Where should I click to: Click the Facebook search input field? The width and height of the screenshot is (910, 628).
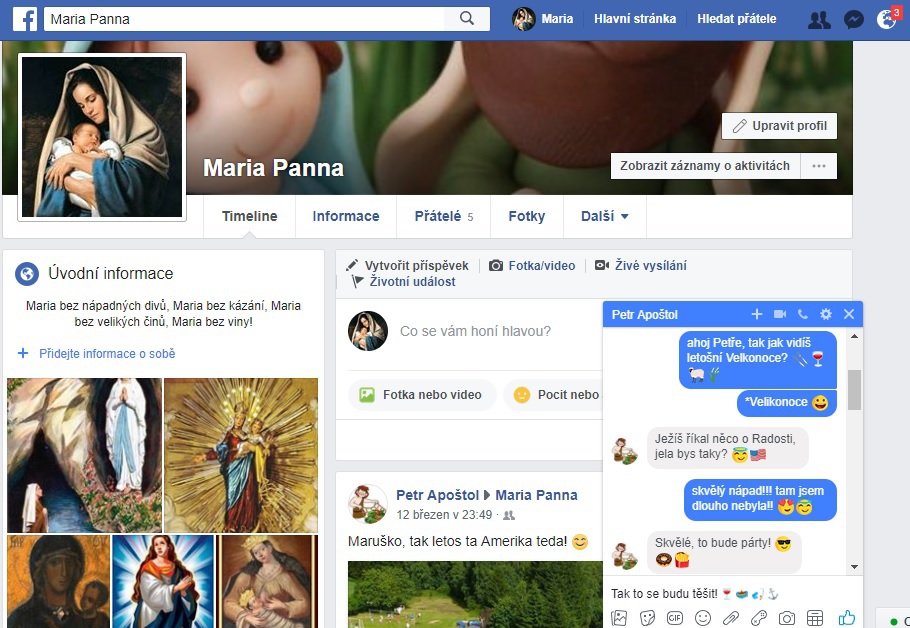(x=244, y=19)
